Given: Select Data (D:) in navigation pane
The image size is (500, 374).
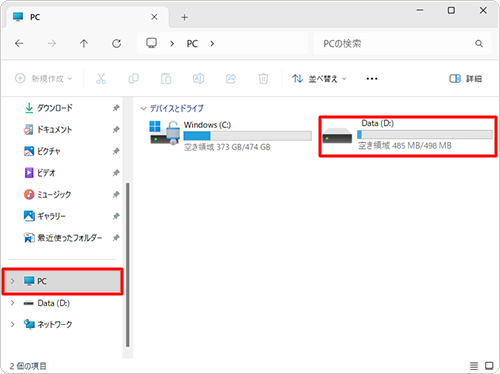Looking at the screenshot, I should 47,303.
